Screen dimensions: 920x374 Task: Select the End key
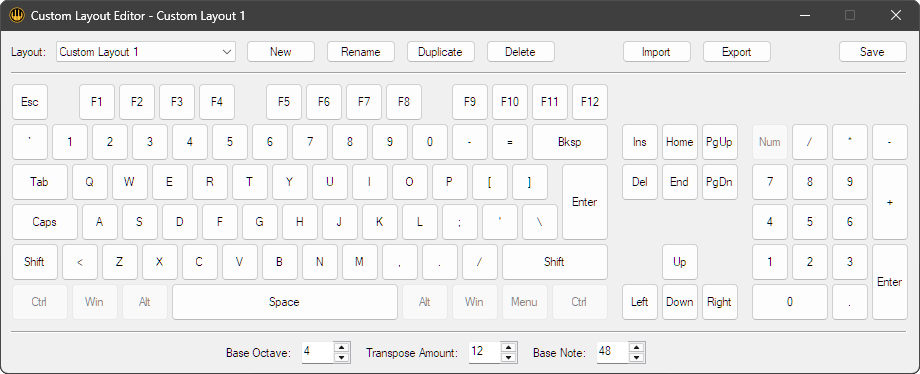pos(679,182)
